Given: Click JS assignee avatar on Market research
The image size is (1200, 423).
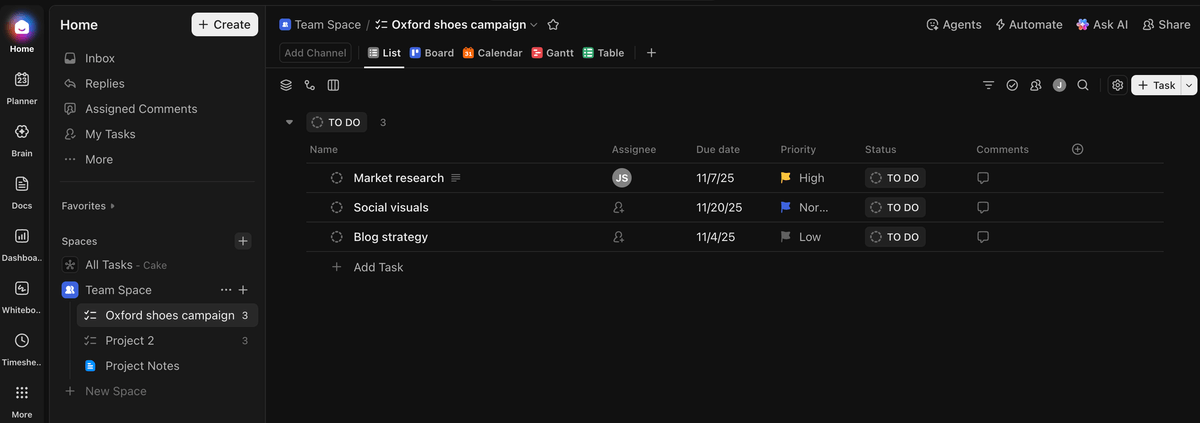Looking at the screenshot, I should coord(622,178).
